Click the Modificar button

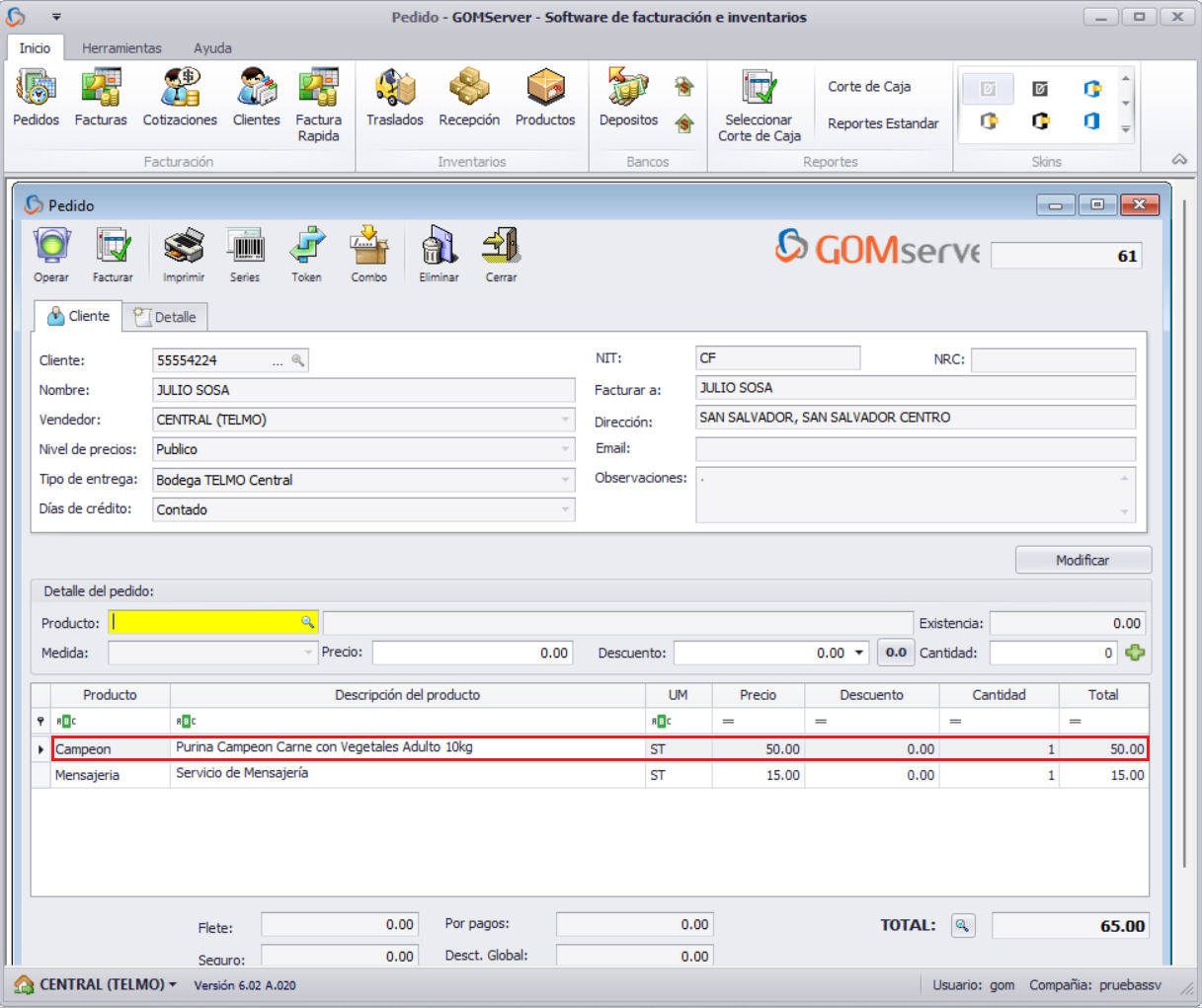point(1083,560)
